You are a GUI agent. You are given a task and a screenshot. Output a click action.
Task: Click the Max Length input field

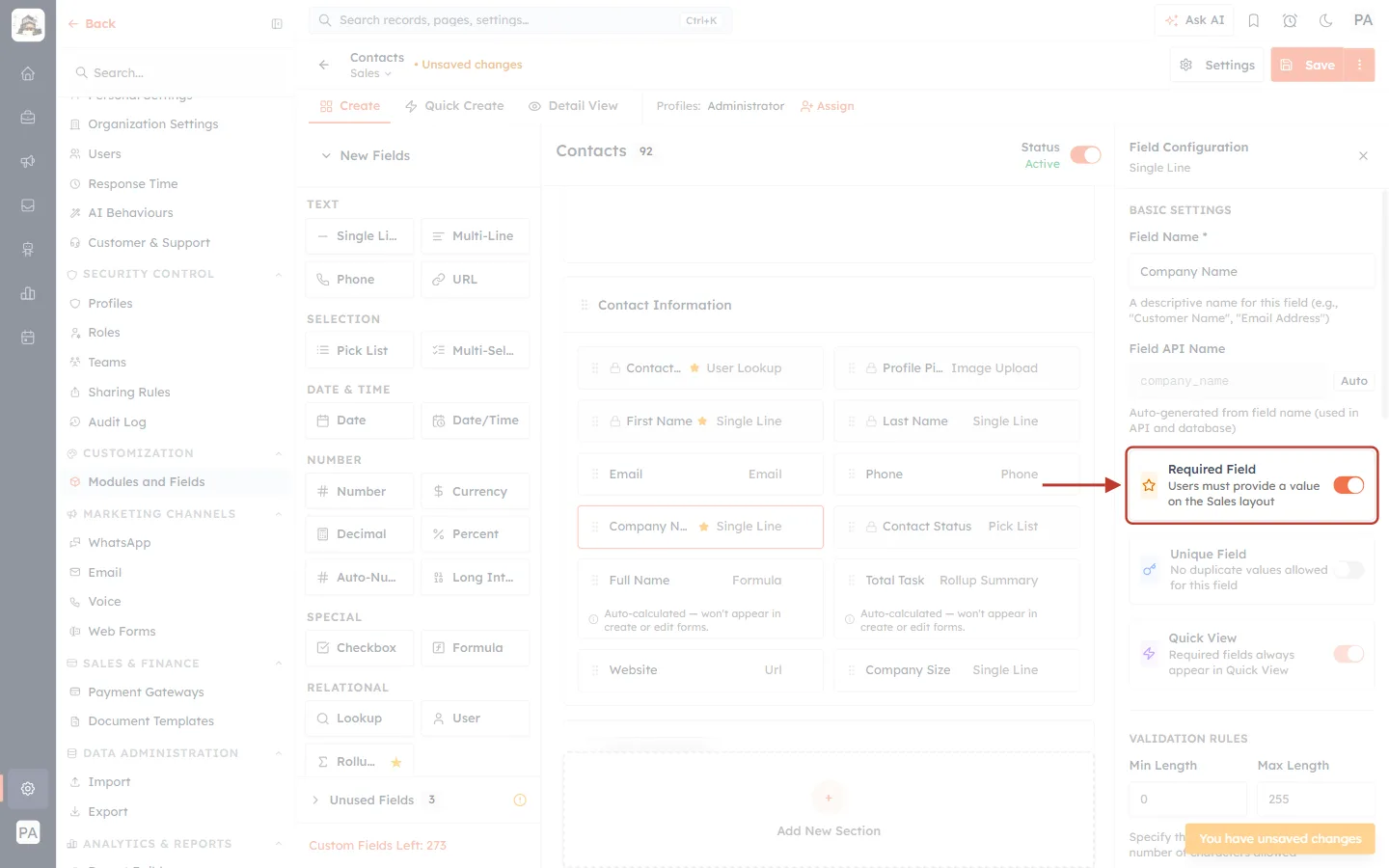coord(1316,799)
